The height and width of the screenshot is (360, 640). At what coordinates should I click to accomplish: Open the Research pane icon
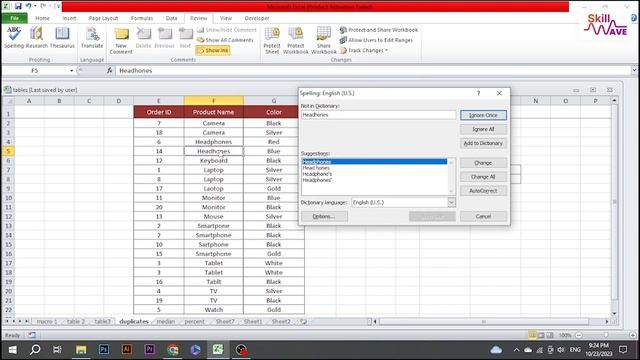37,37
